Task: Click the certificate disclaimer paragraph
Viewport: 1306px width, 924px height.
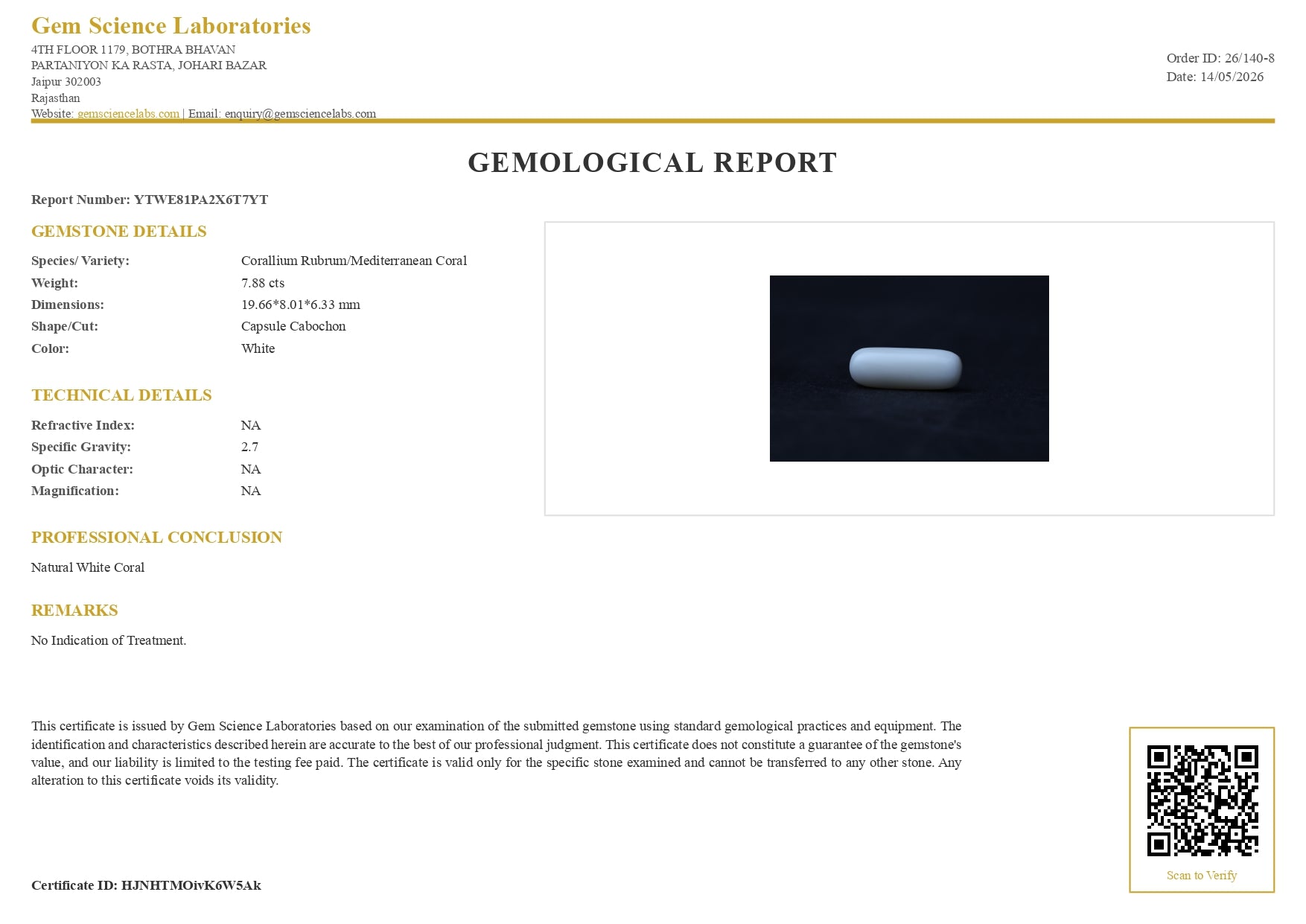Action: (496, 753)
